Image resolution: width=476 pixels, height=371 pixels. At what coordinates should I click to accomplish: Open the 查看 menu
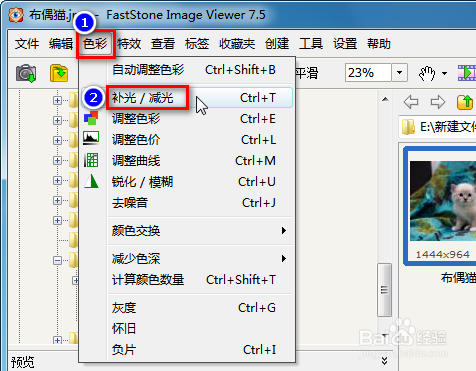pyautogui.click(x=163, y=44)
